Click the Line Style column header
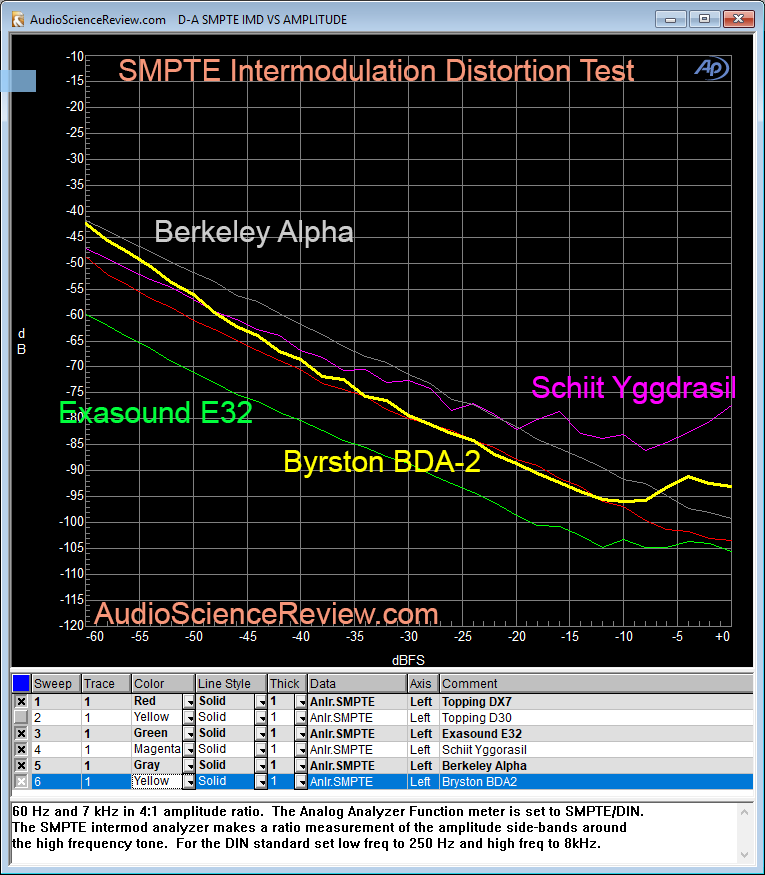The height and width of the screenshot is (875, 765). pos(231,684)
